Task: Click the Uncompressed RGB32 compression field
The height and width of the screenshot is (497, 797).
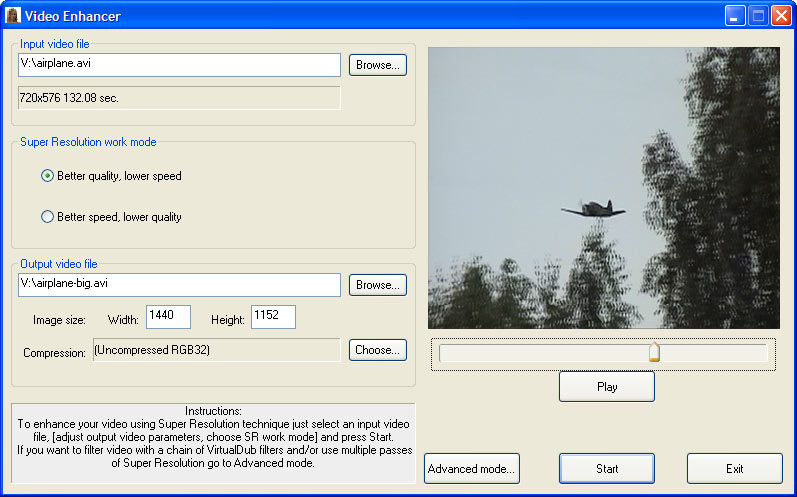Action: [217, 350]
